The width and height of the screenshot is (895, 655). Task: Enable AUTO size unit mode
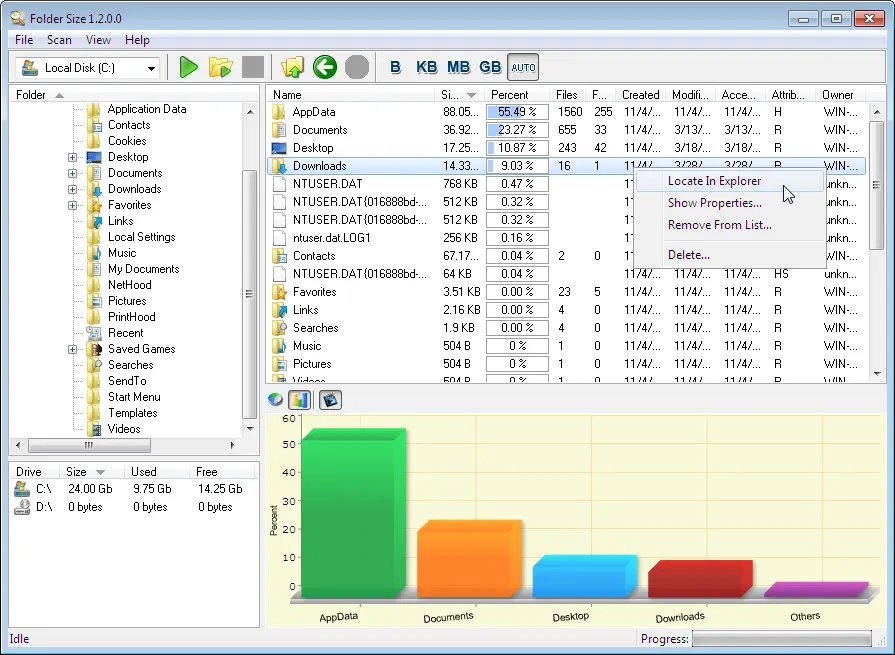(522, 67)
